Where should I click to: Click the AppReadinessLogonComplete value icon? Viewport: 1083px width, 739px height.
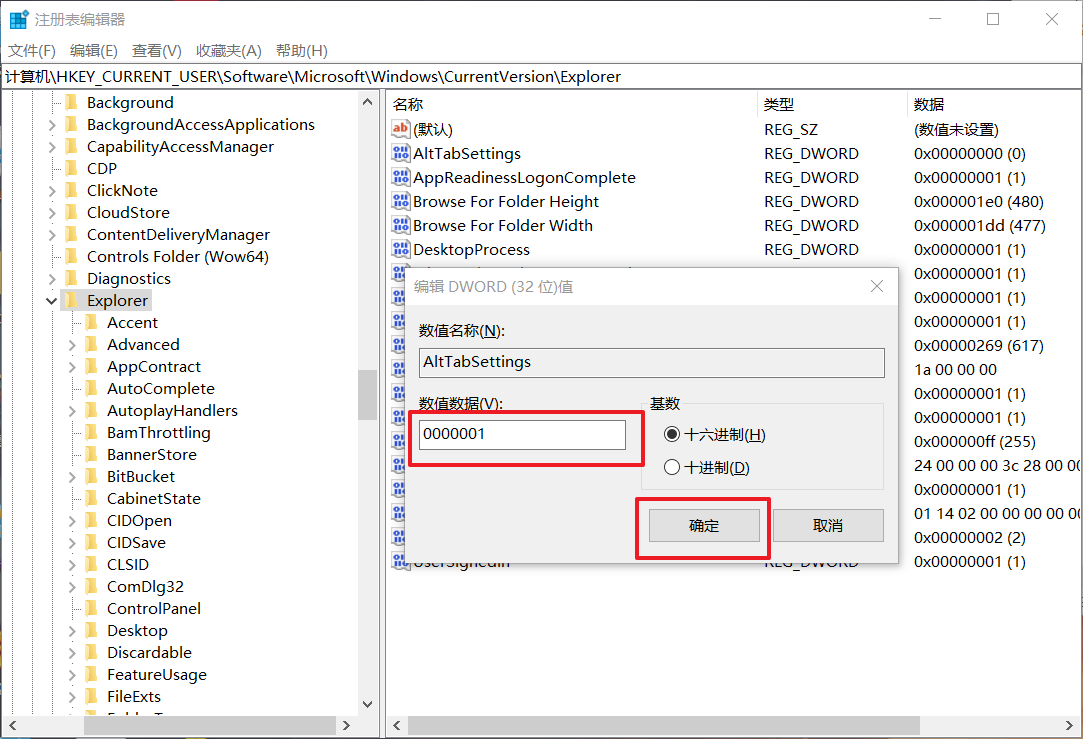coord(400,177)
